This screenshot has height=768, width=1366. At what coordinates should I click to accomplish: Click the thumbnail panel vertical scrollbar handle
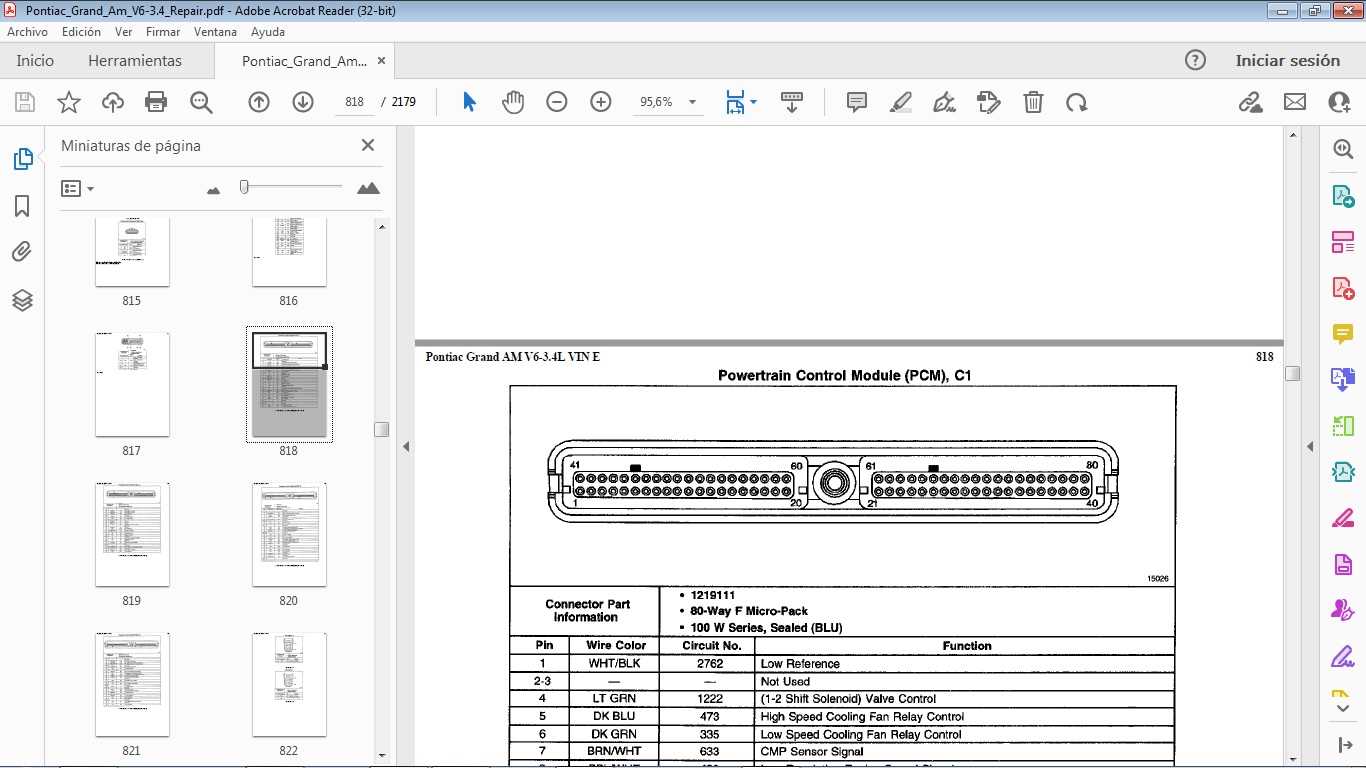click(381, 429)
